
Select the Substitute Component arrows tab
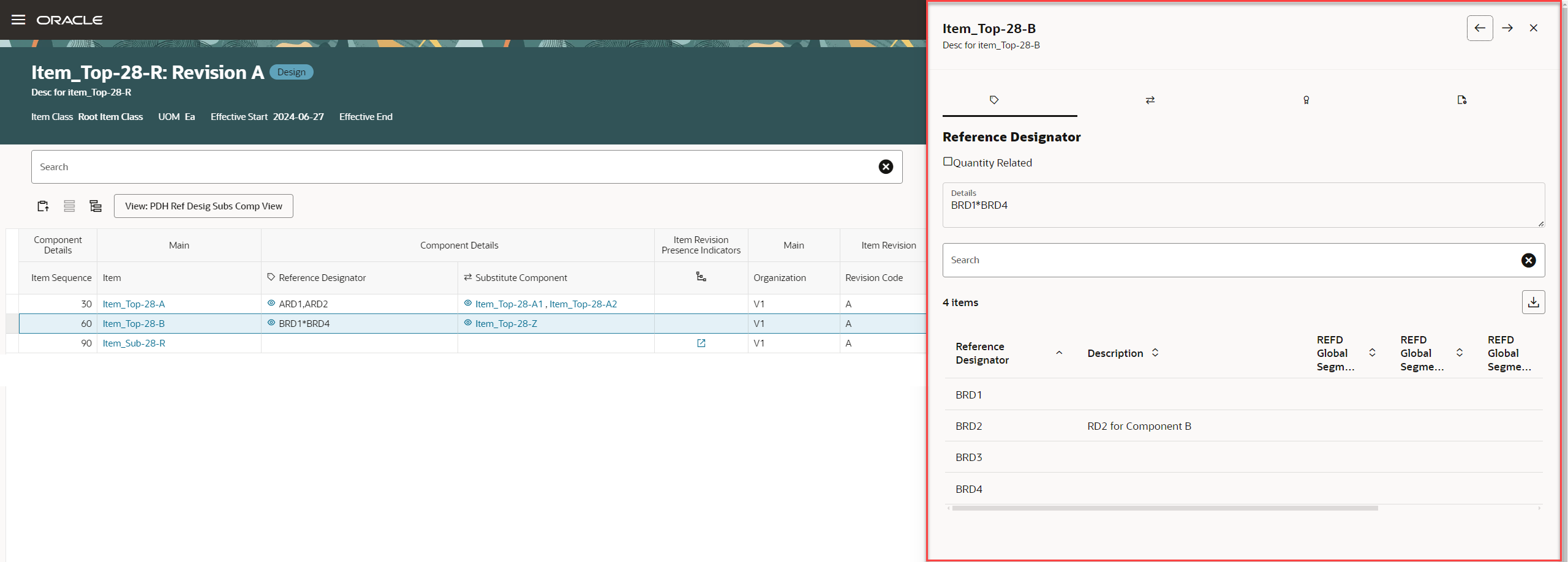pos(1150,100)
